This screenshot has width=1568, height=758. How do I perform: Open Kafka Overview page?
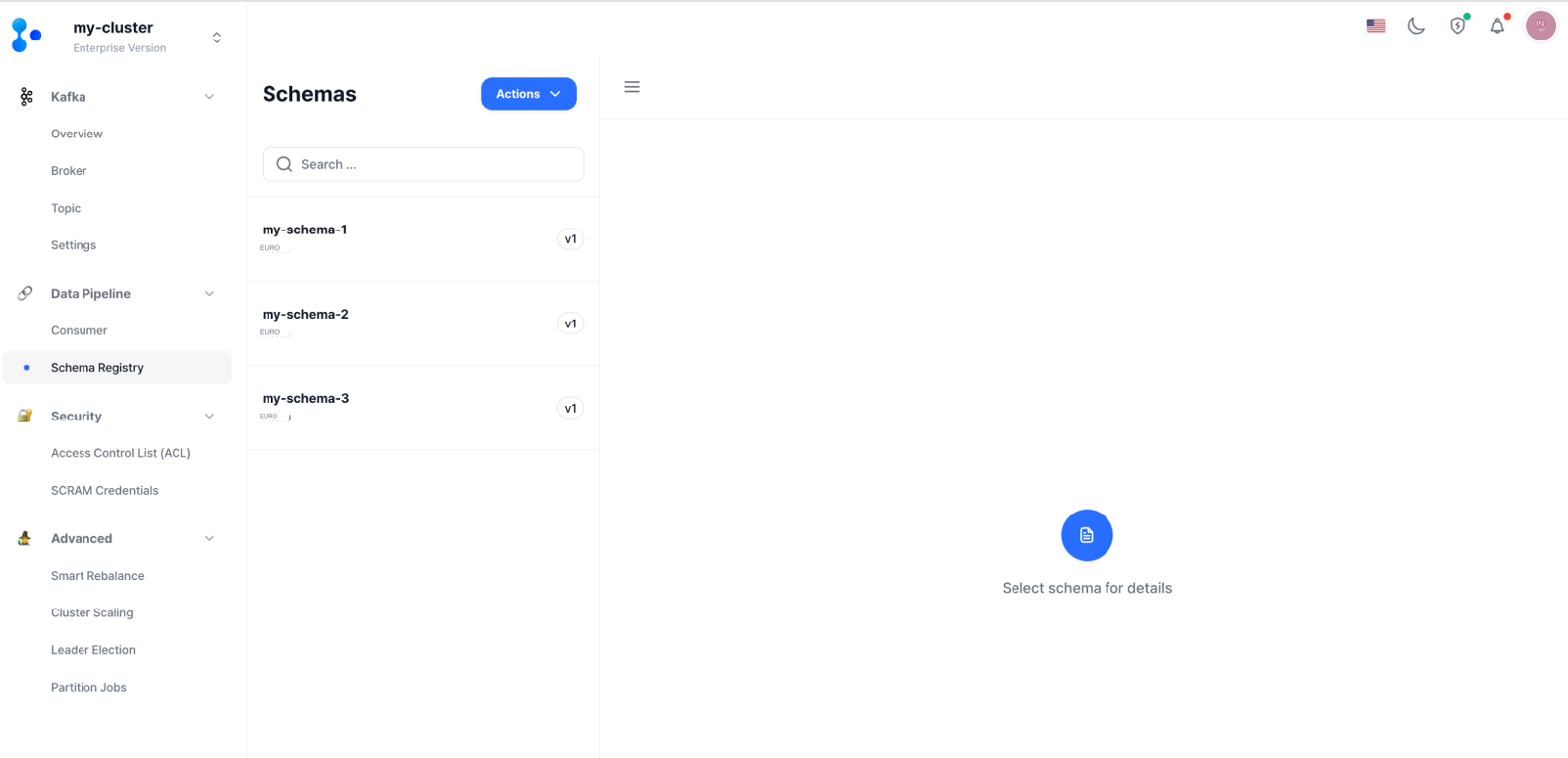[76, 134]
